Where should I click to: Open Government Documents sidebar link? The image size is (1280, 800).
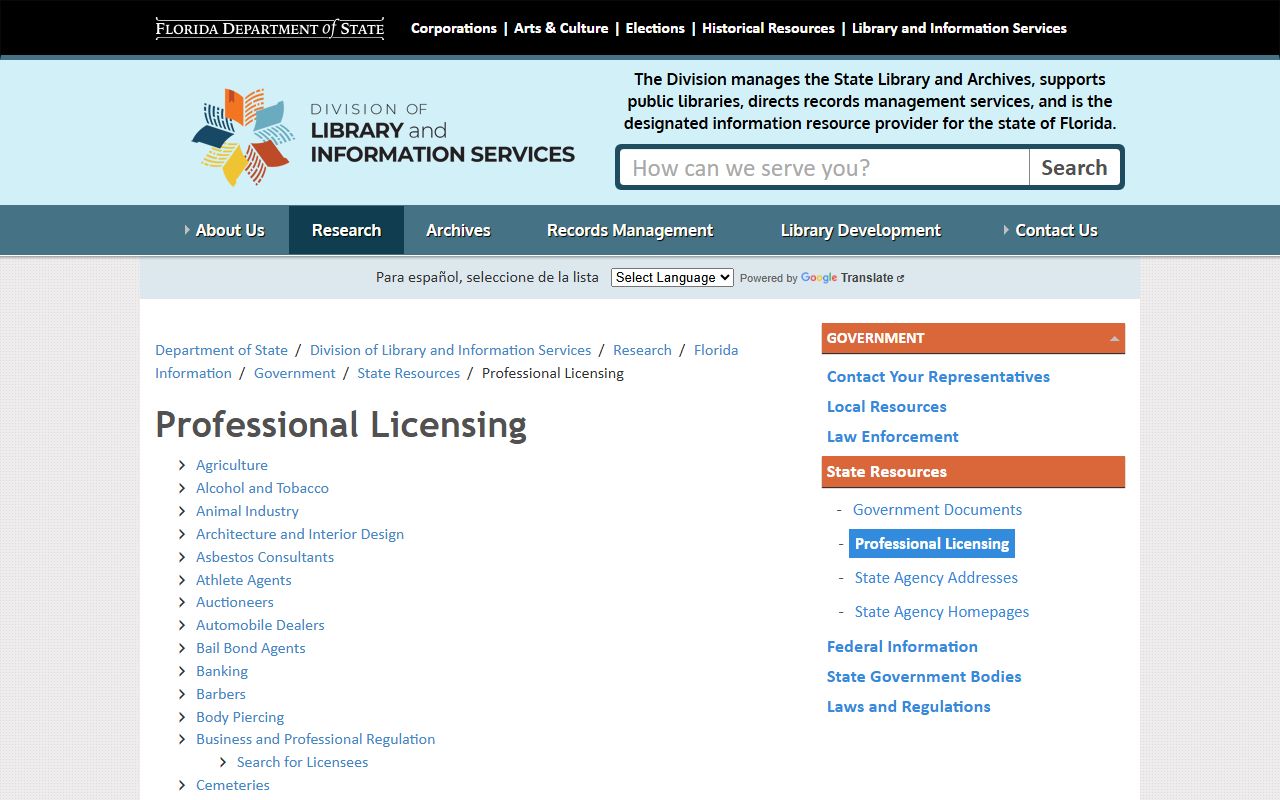937,510
